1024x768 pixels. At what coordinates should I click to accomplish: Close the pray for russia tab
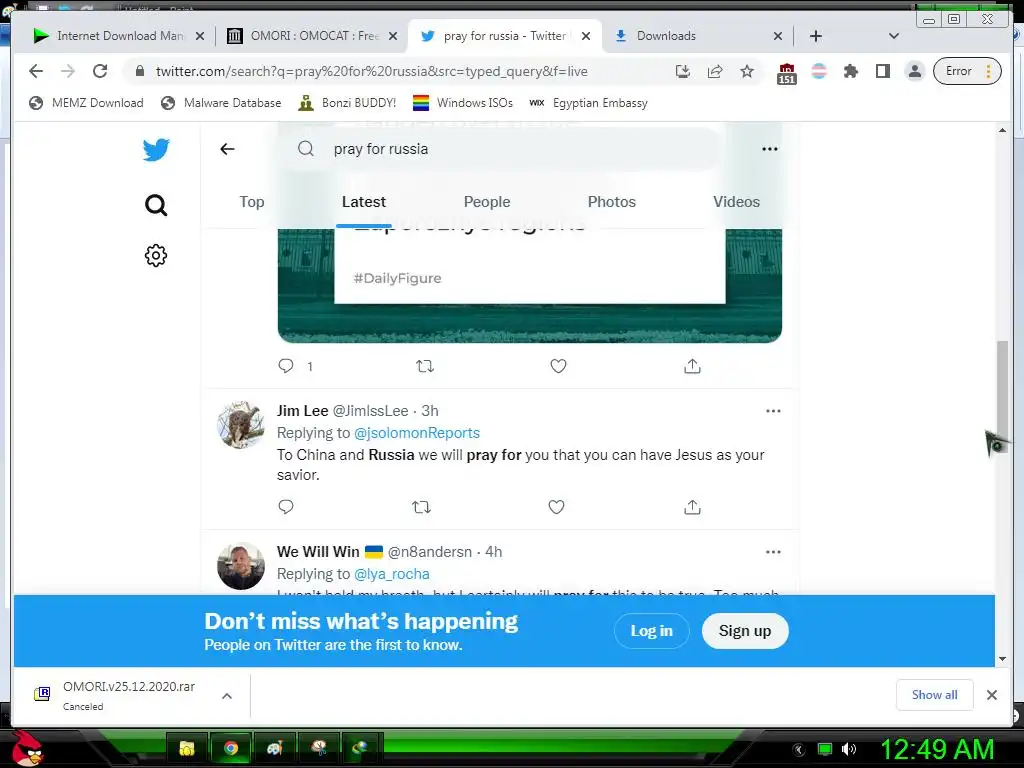pos(586,36)
